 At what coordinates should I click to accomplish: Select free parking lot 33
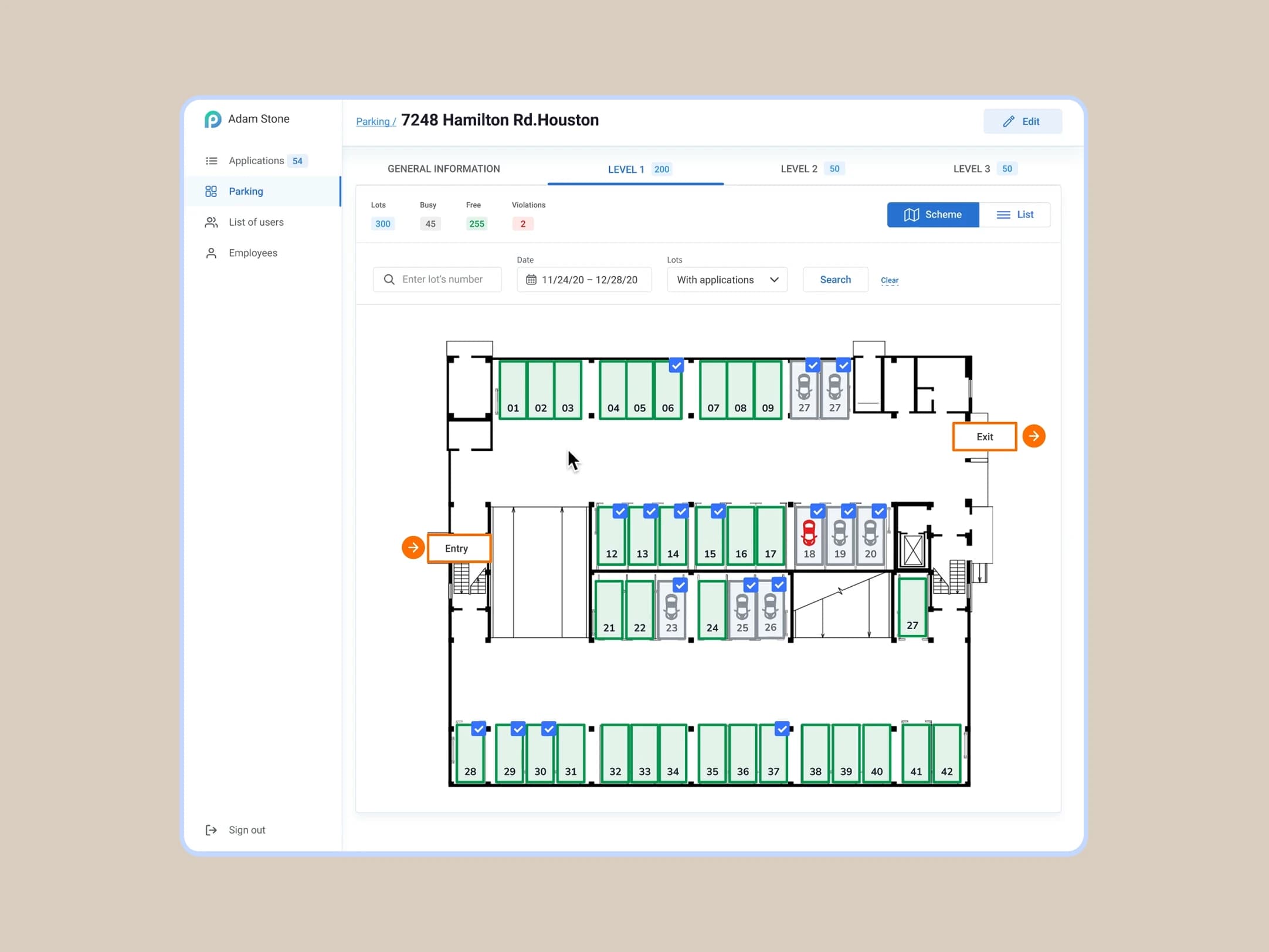[644, 753]
